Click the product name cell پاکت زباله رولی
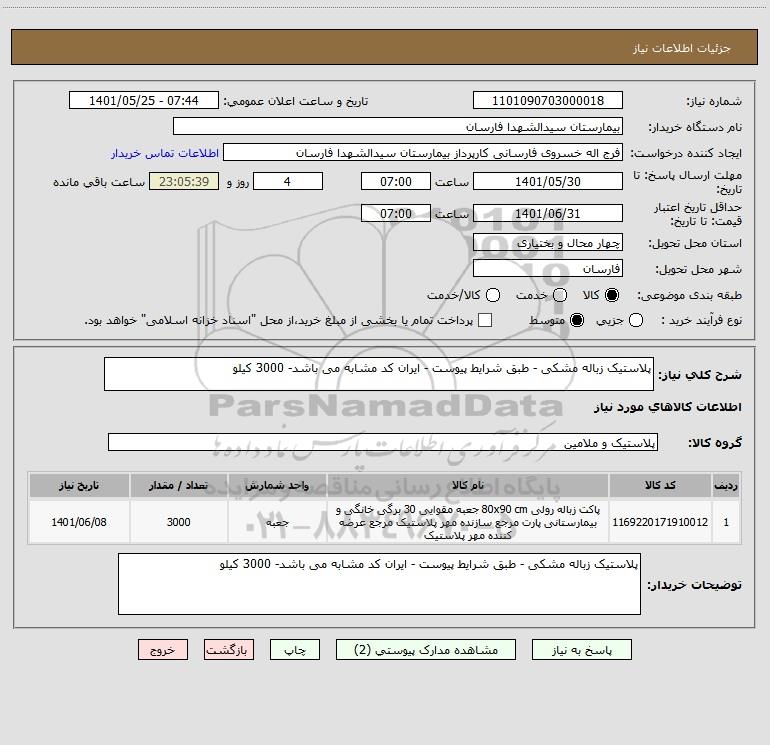 click(x=468, y=522)
